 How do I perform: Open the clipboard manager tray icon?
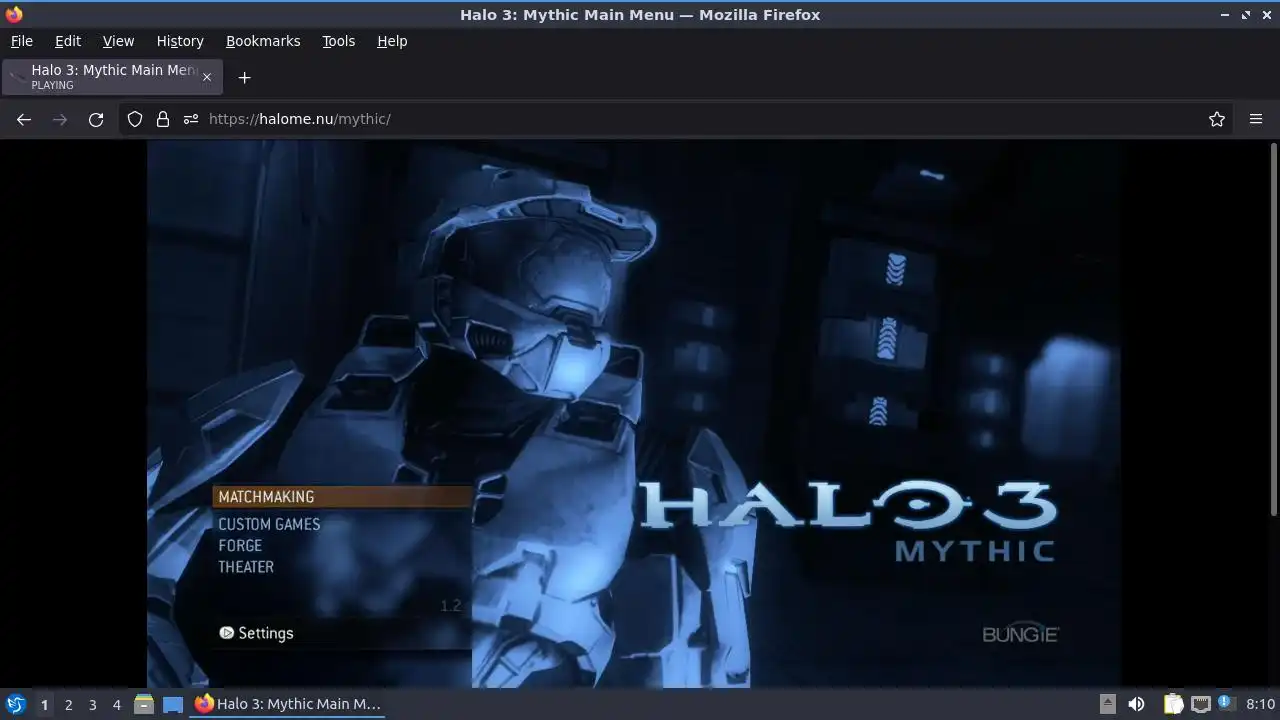(x=1172, y=704)
